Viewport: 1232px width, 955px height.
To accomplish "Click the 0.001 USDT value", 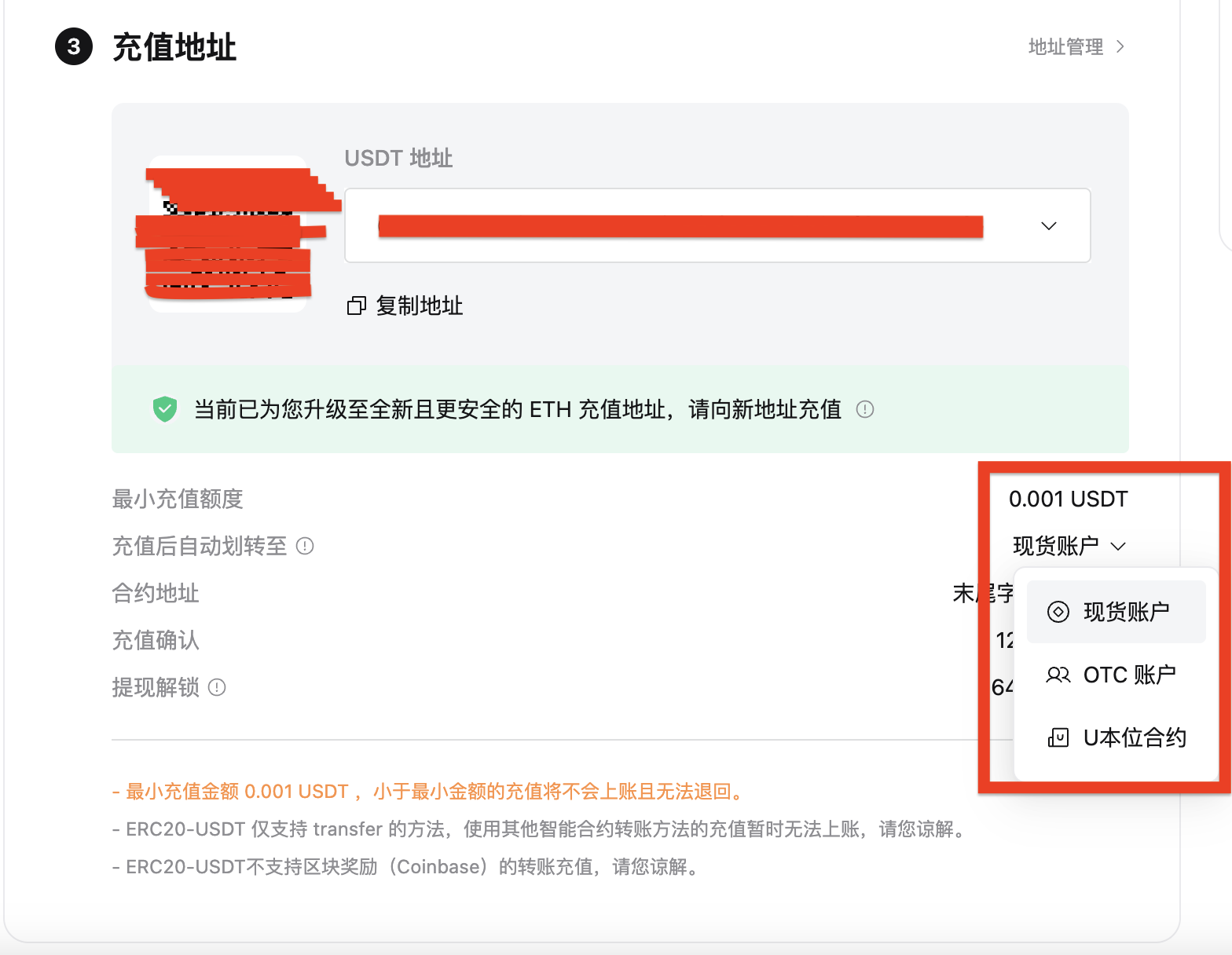I will (1068, 499).
